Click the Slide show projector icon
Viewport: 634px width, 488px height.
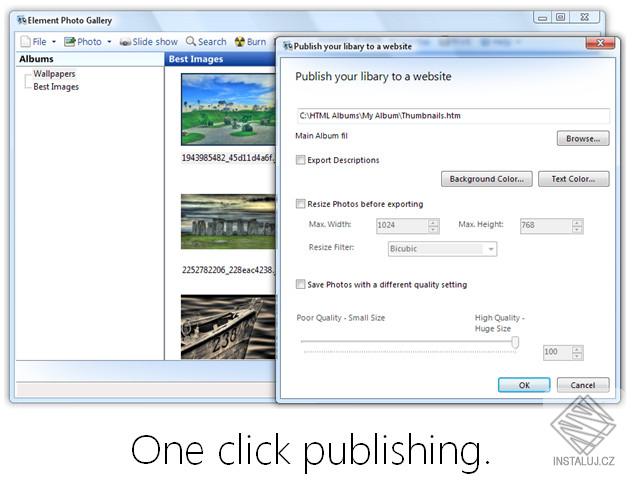click(x=125, y=42)
